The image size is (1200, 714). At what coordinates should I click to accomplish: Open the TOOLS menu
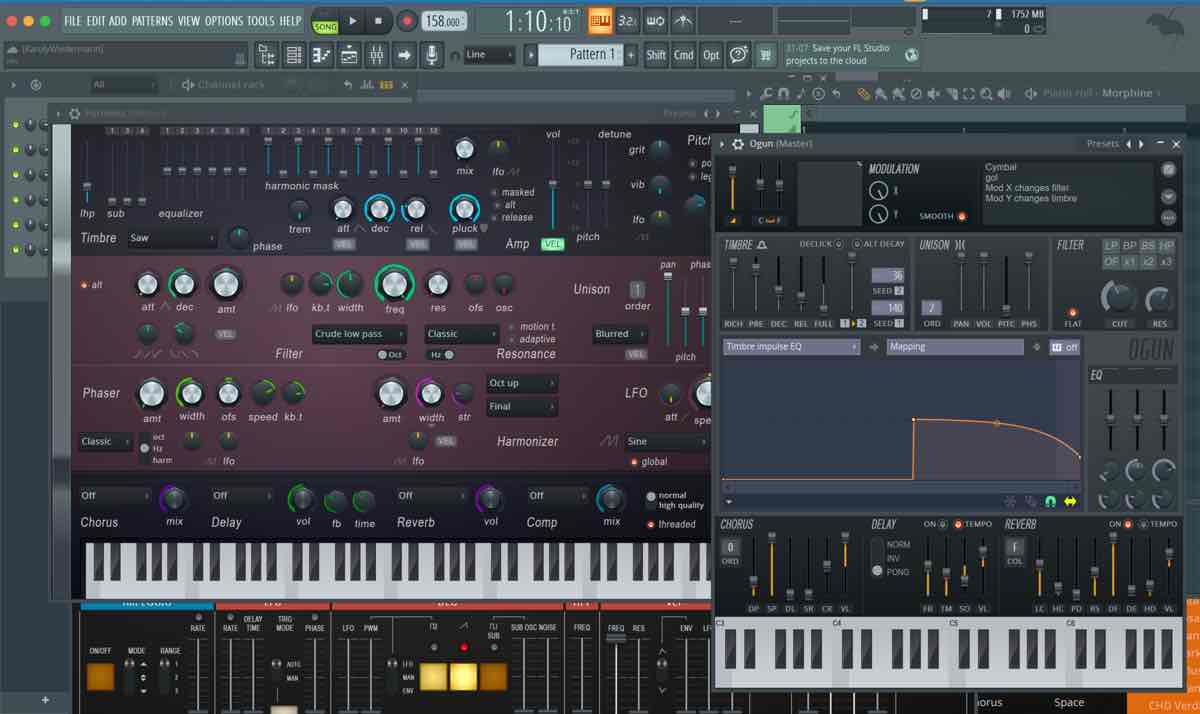(261, 20)
